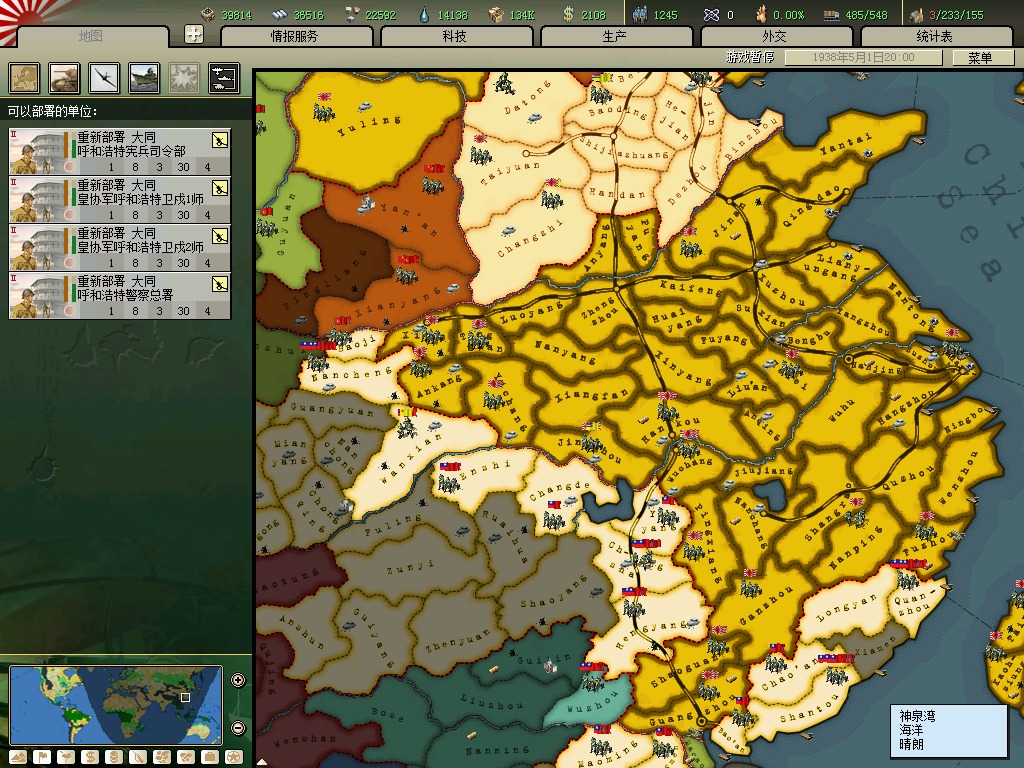Click the transport capacity icon showing 485/548
Viewport: 1024px width, 768px height.
pos(831,14)
